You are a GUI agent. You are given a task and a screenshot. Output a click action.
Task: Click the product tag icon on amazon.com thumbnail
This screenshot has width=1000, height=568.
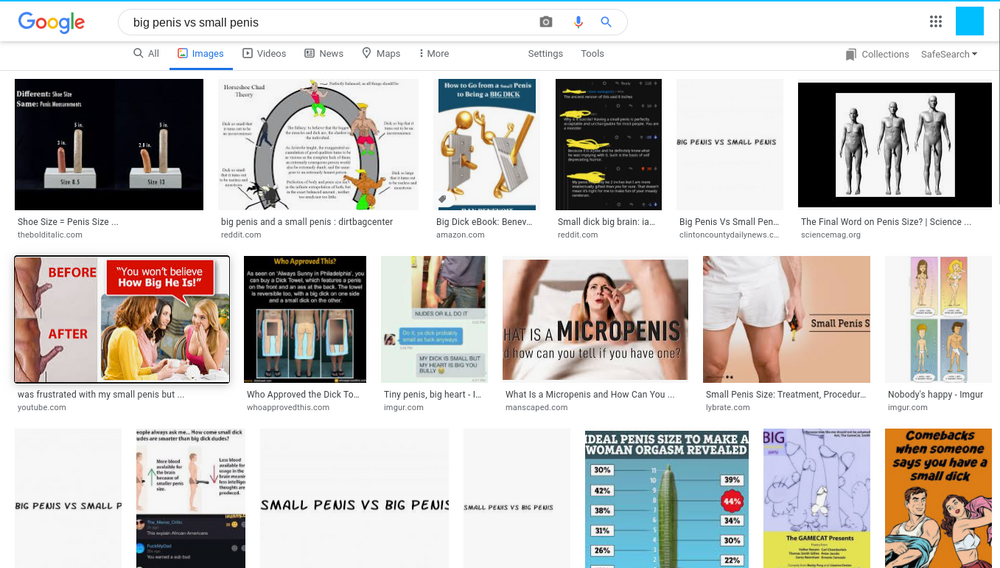click(x=443, y=199)
